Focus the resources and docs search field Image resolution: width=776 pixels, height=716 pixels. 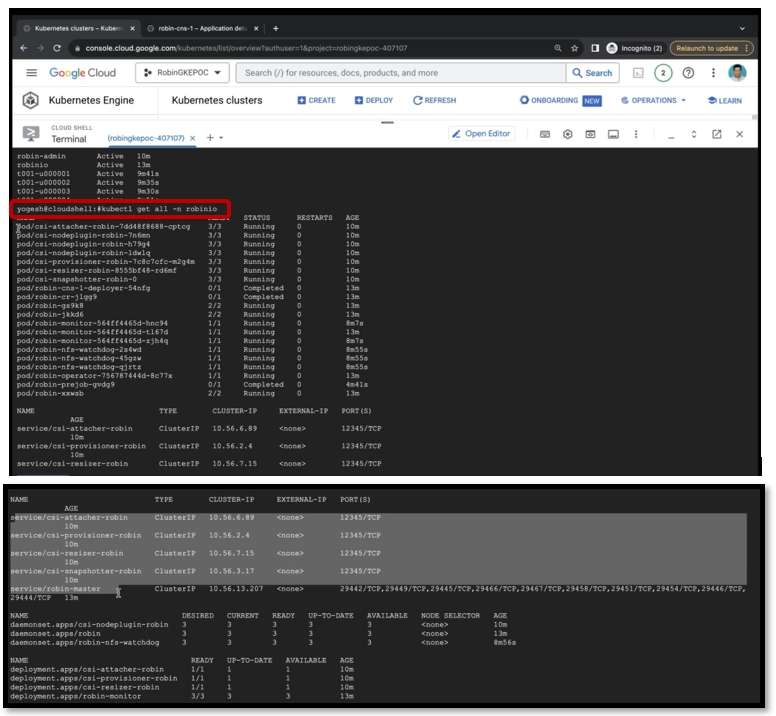(x=401, y=73)
